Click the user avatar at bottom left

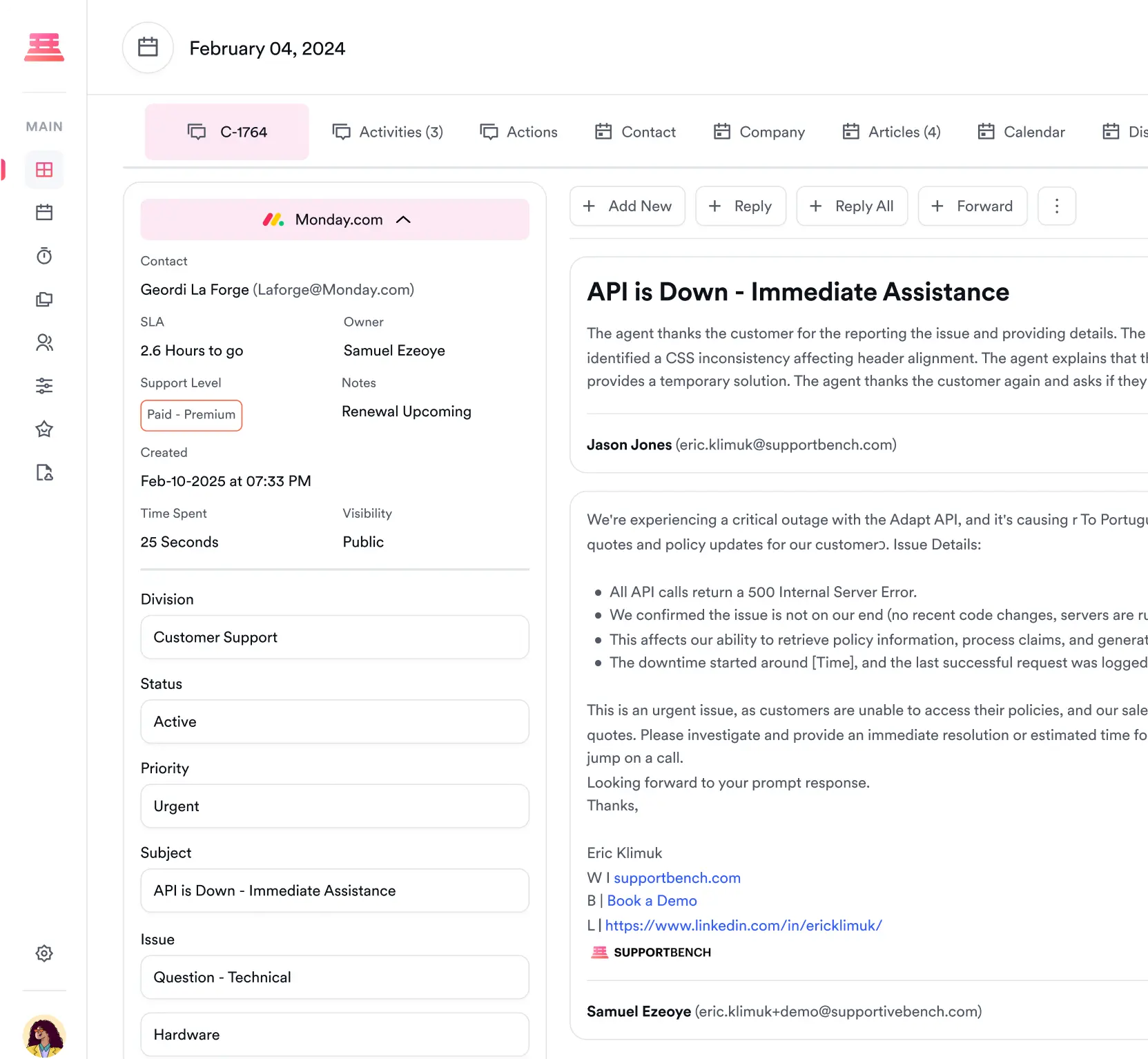pyautogui.click(x=44, y=1036)
